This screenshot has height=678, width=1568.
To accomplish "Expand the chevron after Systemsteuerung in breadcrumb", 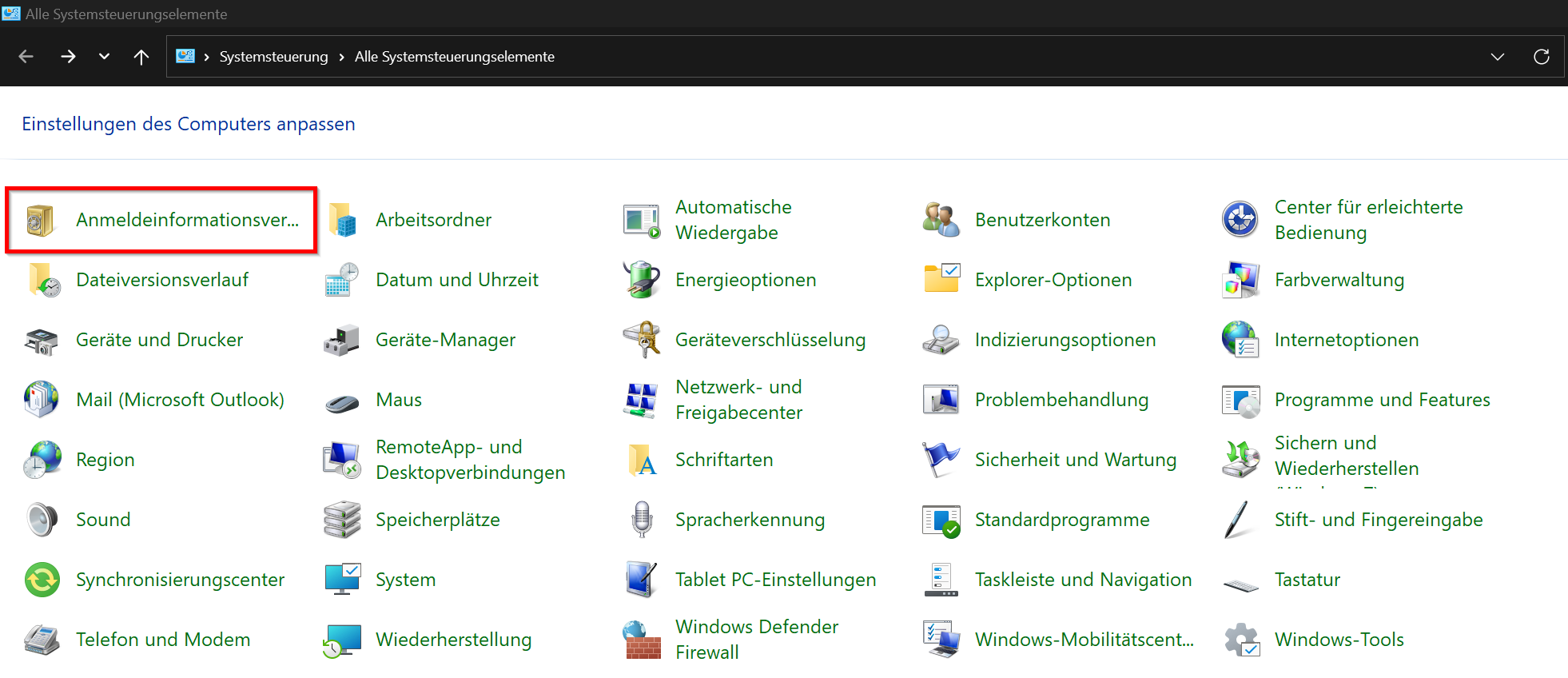I will pos(341,57).
